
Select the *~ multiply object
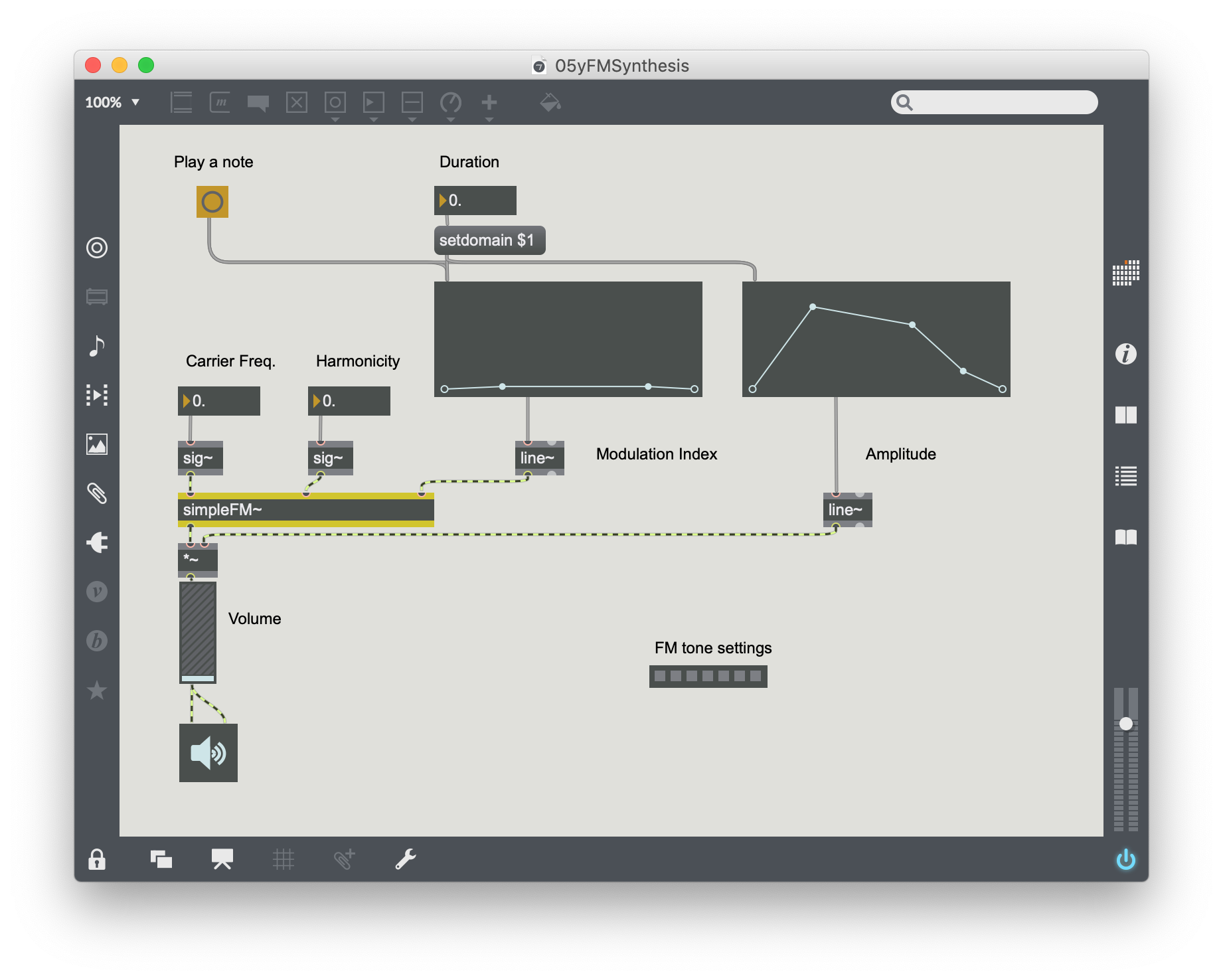point(198,560)
